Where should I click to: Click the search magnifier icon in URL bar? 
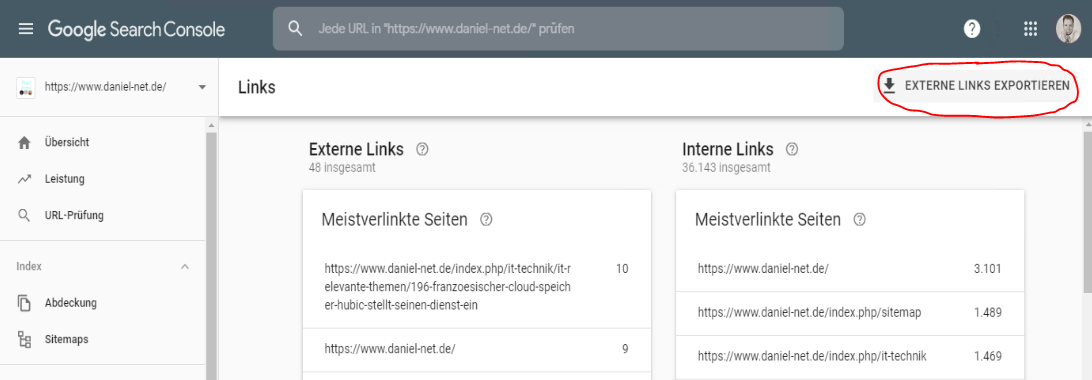[x=295, y=29]
